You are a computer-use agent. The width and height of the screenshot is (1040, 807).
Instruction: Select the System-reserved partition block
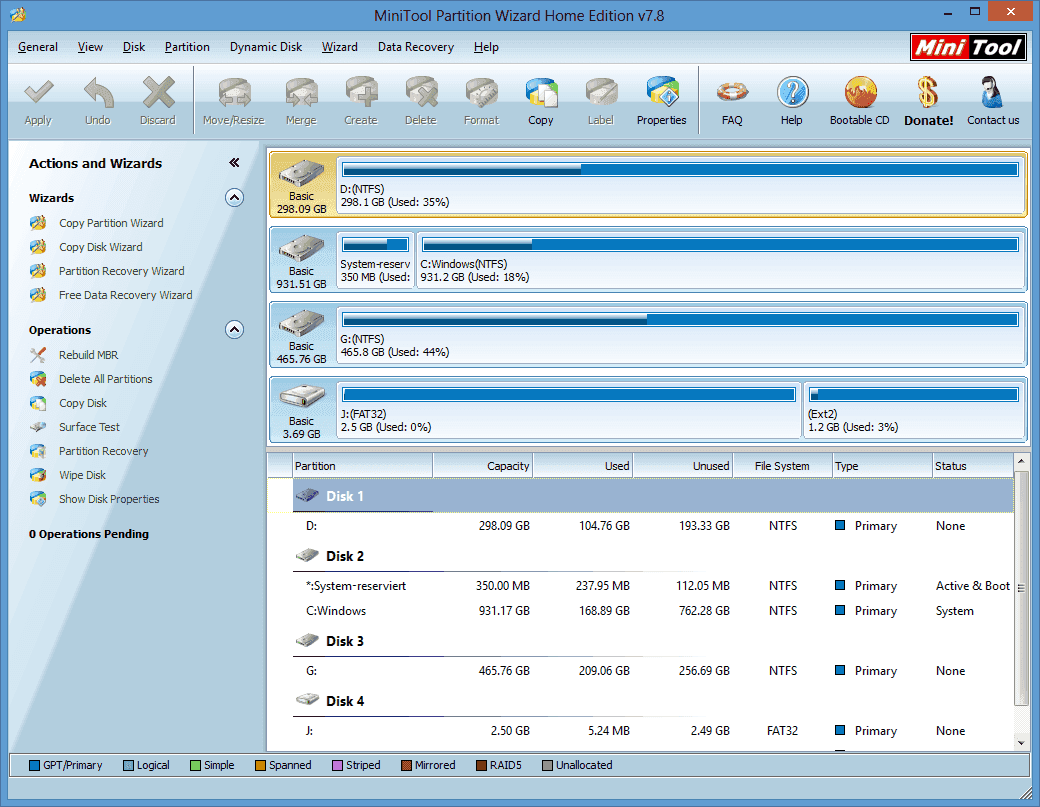375,260
